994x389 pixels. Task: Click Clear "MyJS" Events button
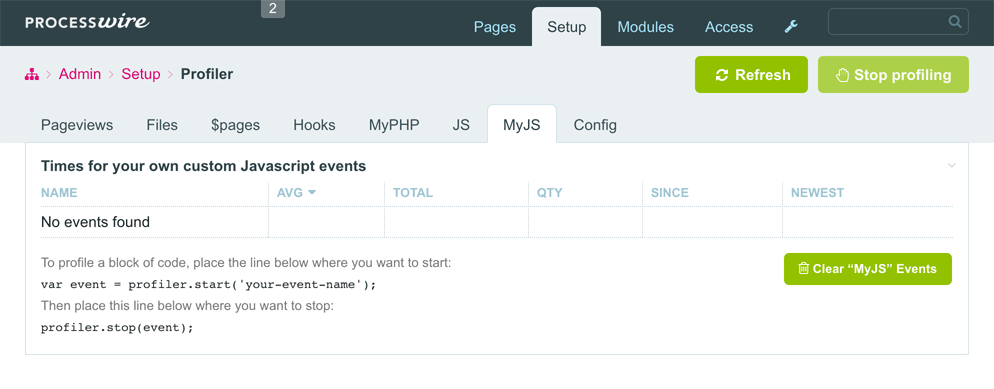[x=868, y=269]
